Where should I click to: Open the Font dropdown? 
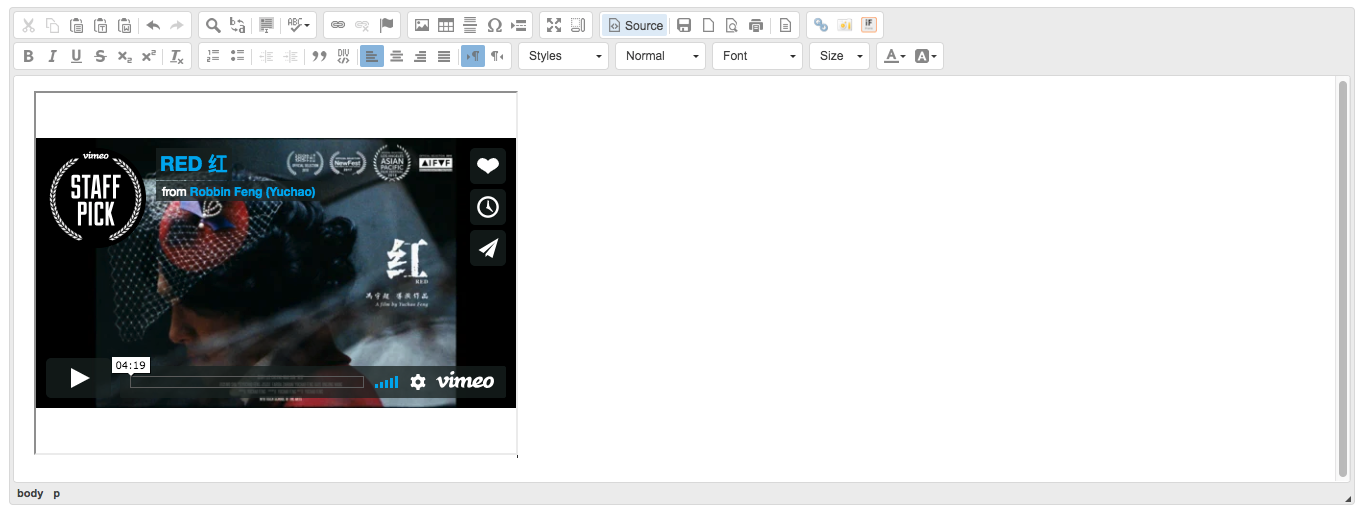pyautogui.click(x=757, y=56)
